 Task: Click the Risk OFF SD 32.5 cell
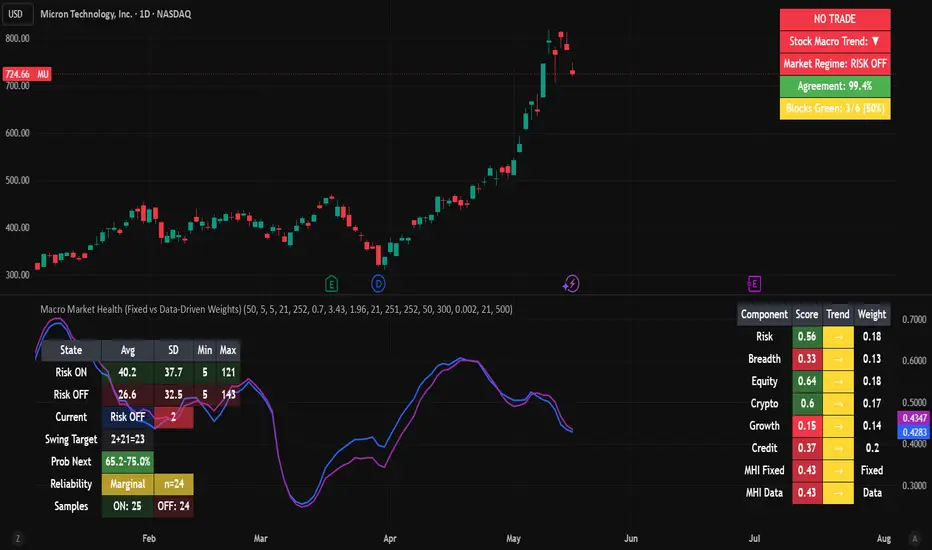pos(174,395)
